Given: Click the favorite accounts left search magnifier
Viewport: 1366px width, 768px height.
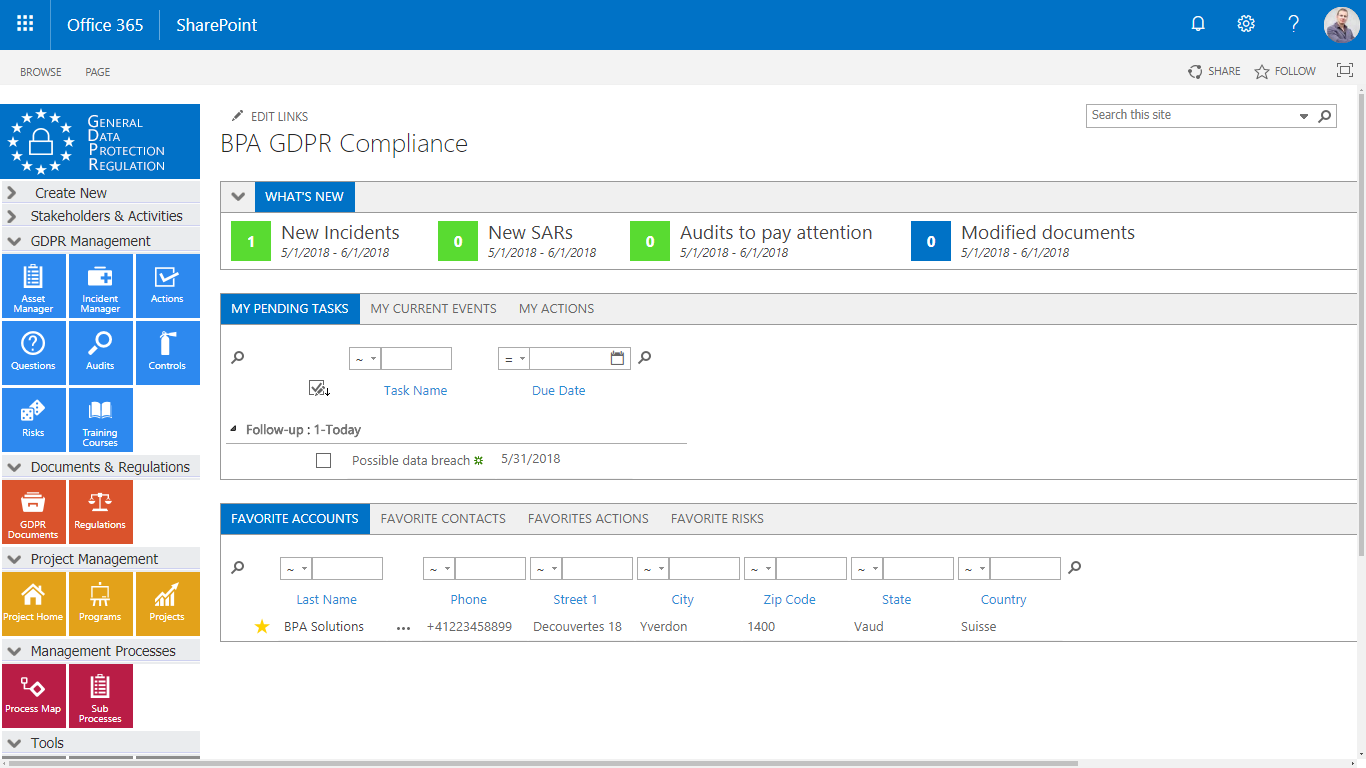Looking at the screenshot, I should [x=238, y=568].
